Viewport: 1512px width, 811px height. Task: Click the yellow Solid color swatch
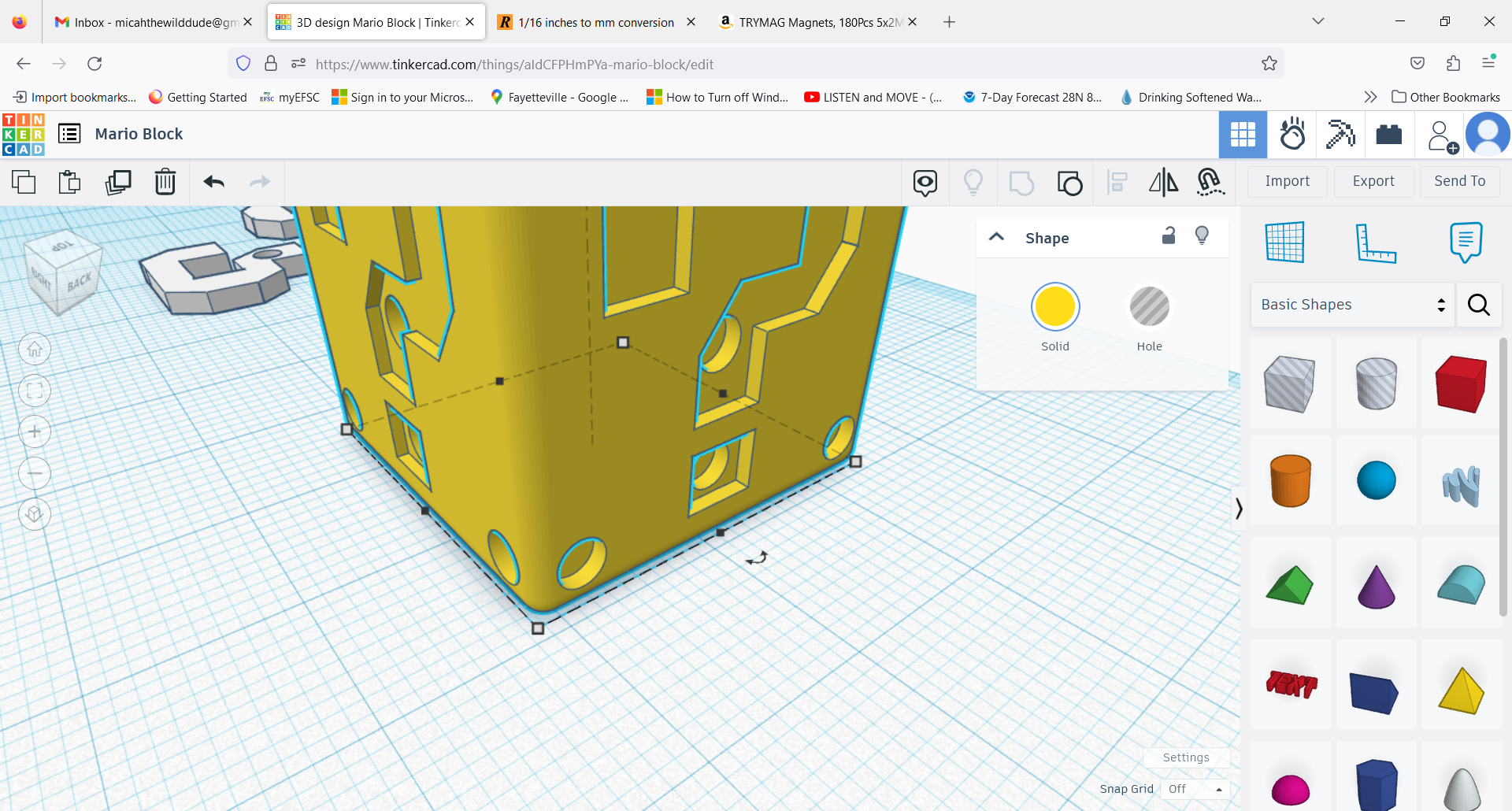click(1055, 306)
